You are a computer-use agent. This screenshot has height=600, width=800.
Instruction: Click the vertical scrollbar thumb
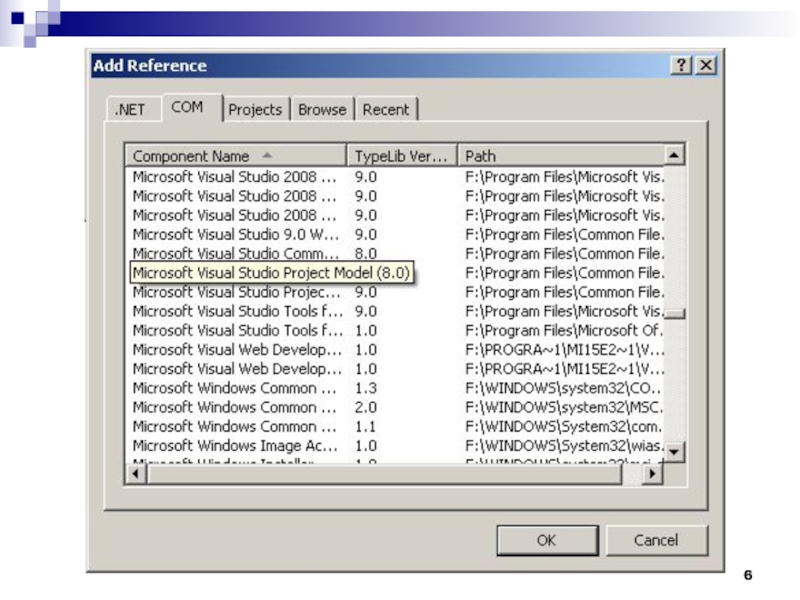pos(674,313)
